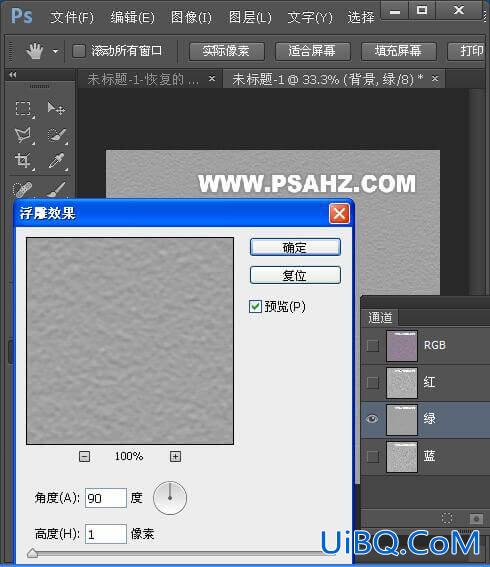Select the 红 channel thumbnail
The image size is (490, 567).
coord(401,383)
